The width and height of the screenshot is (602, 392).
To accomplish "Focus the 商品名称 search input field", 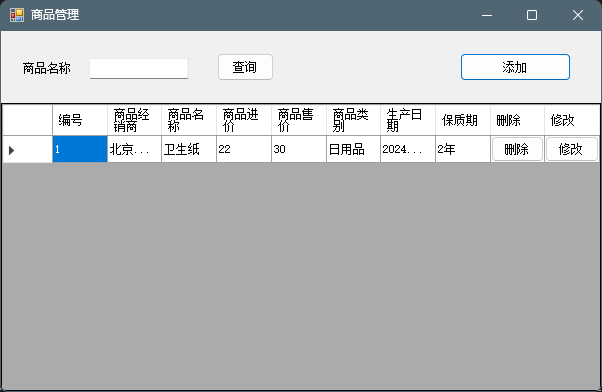I will click(x=139, y=68).
